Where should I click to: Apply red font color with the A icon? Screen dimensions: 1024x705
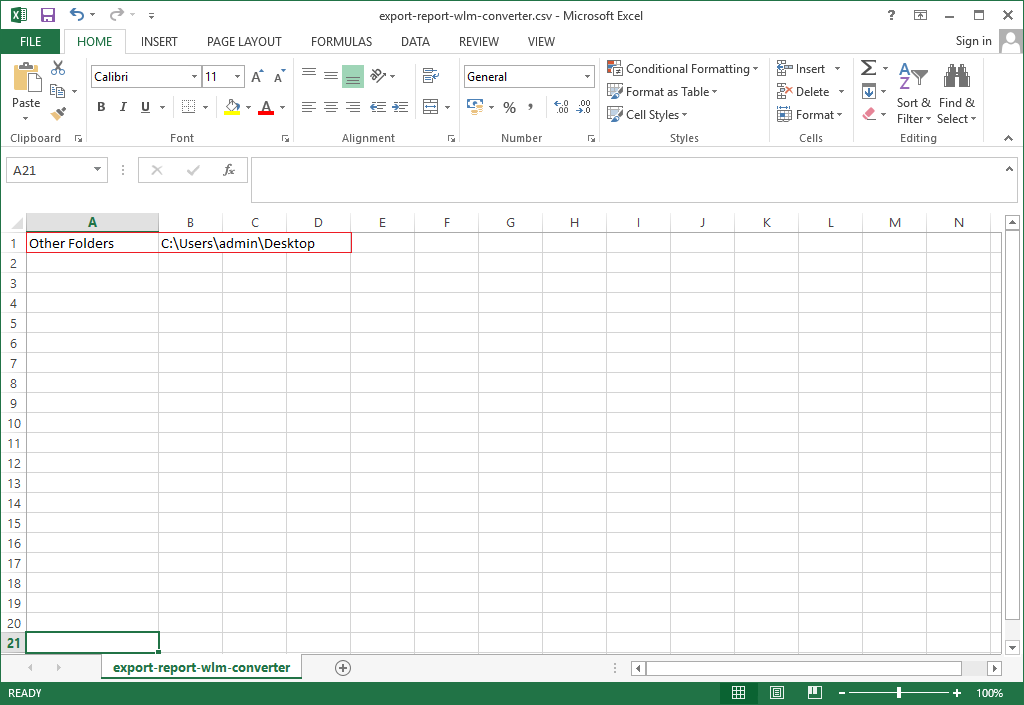point(266,107)
